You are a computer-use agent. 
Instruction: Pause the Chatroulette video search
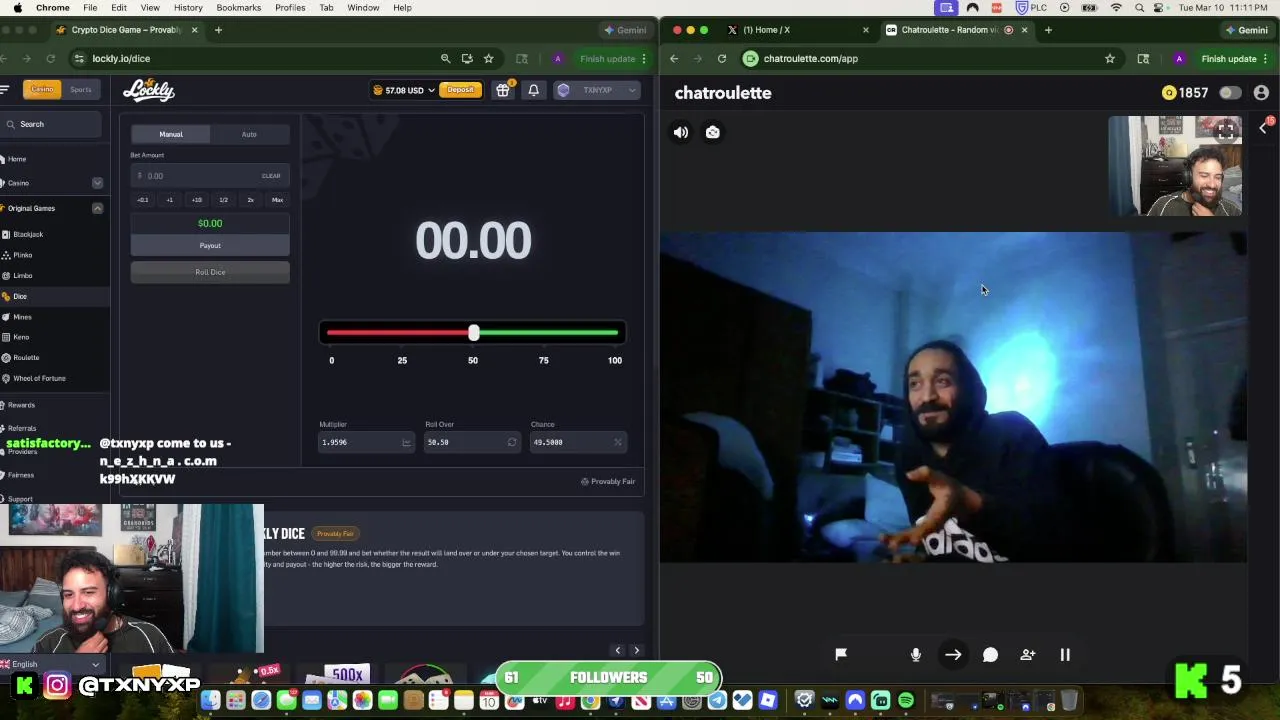(x=1065, y=654)
